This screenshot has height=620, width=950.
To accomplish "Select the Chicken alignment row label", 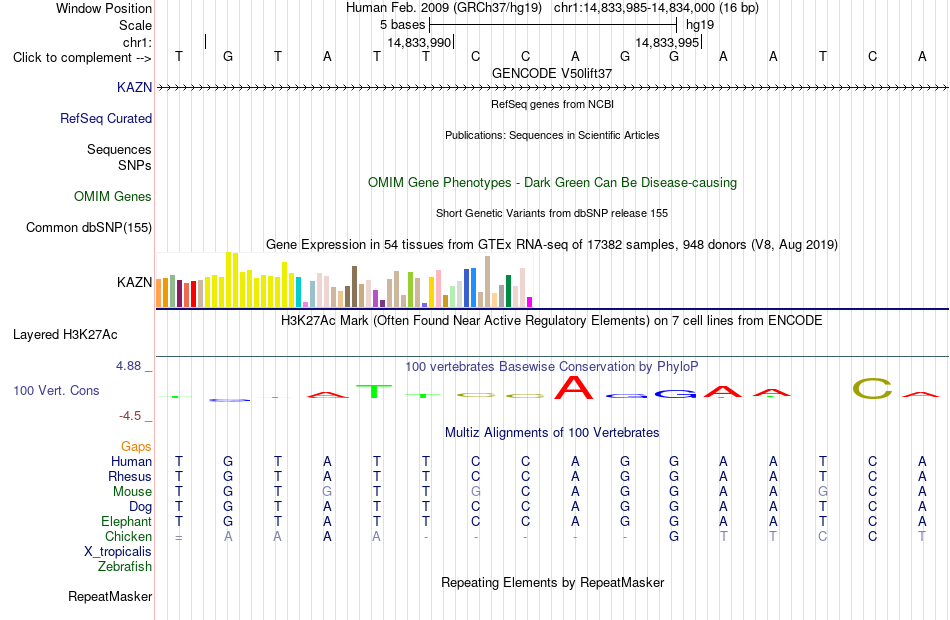I will tap(128, 537).
